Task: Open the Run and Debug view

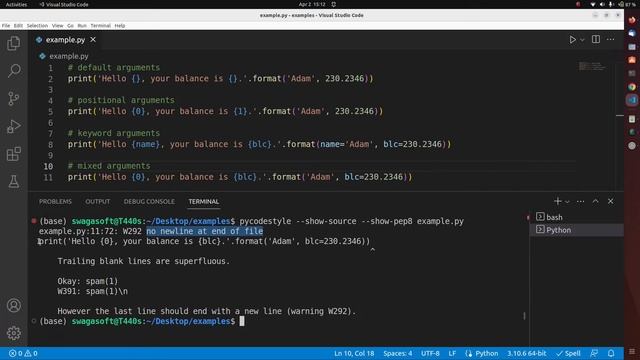Action: [13, 126]
